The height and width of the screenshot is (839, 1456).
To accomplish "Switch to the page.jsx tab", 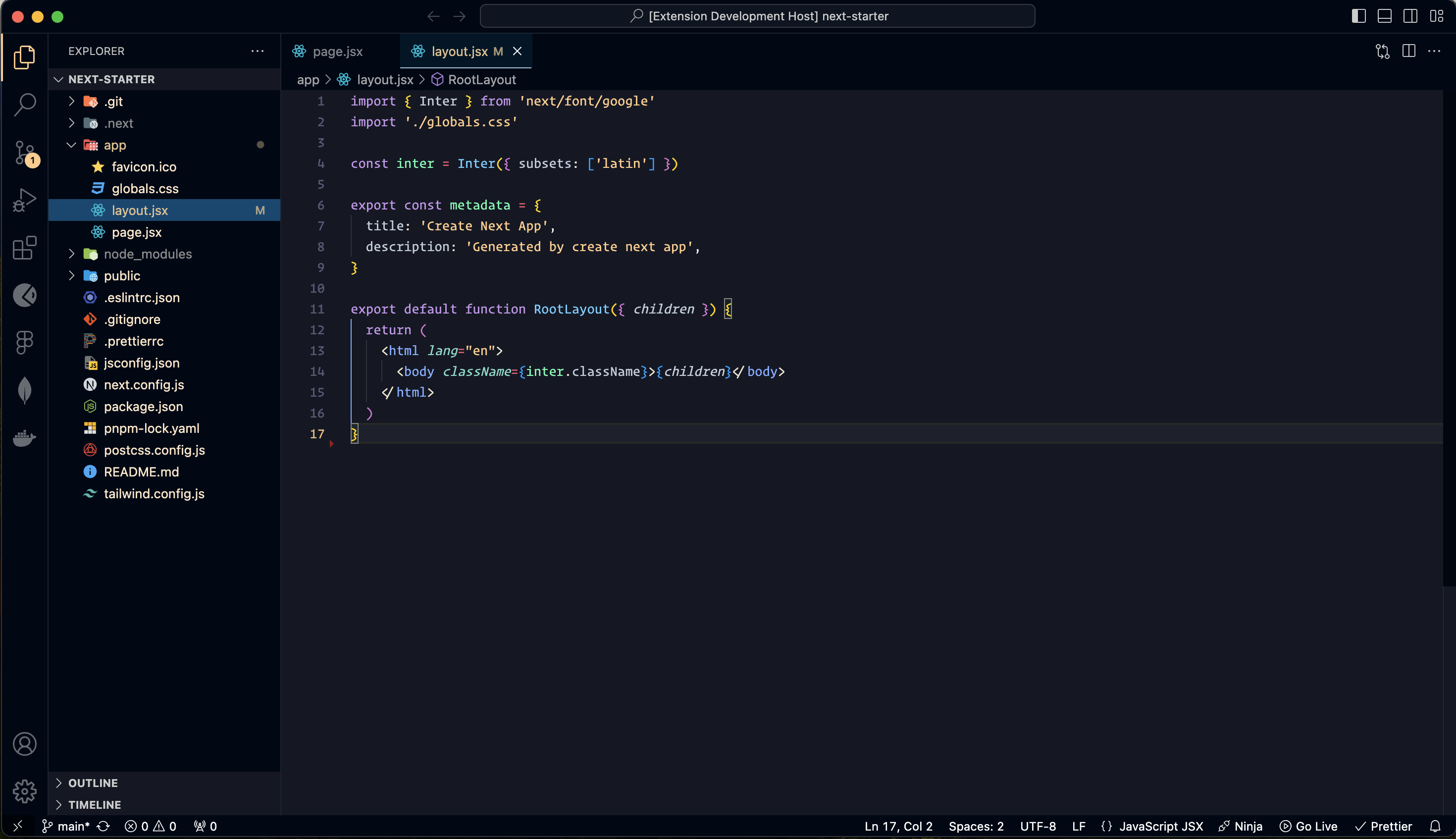I will point(337,52).
